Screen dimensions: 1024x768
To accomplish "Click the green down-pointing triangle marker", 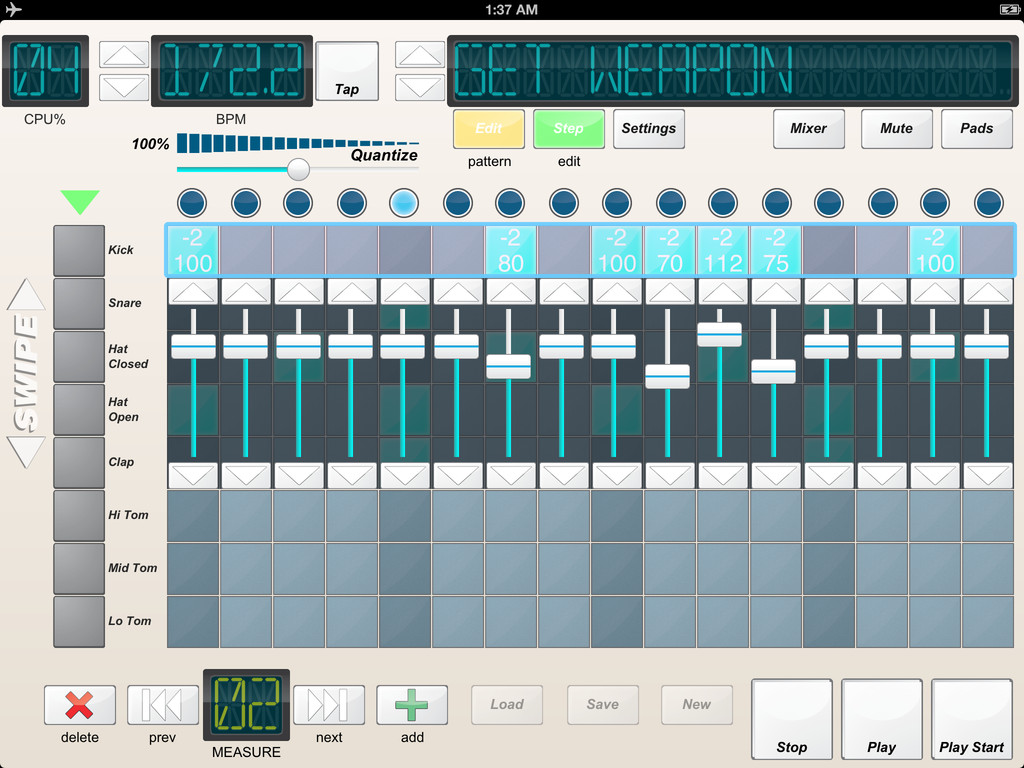I will [80, 202].
